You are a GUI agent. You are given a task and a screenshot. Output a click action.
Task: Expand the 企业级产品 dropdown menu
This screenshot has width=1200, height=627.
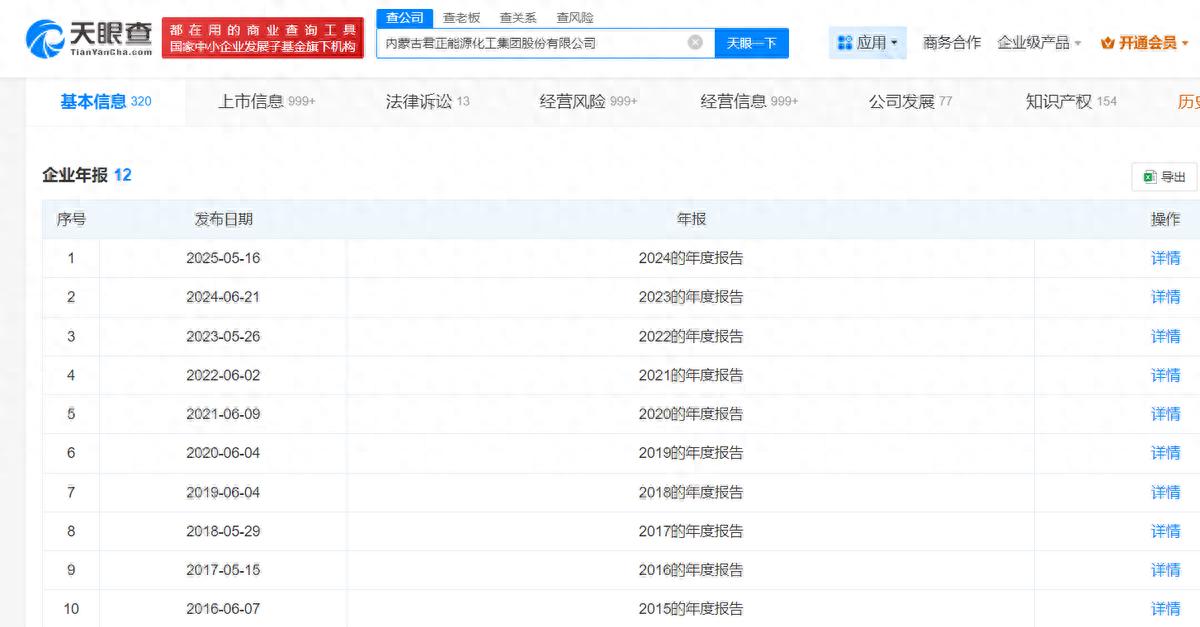point(1039,43)
